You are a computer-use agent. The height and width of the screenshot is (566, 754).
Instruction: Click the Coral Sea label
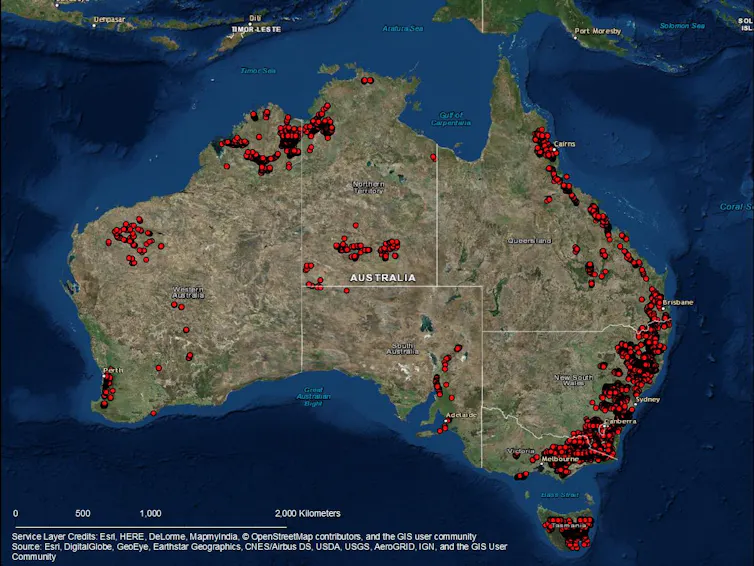pos(735,207)
